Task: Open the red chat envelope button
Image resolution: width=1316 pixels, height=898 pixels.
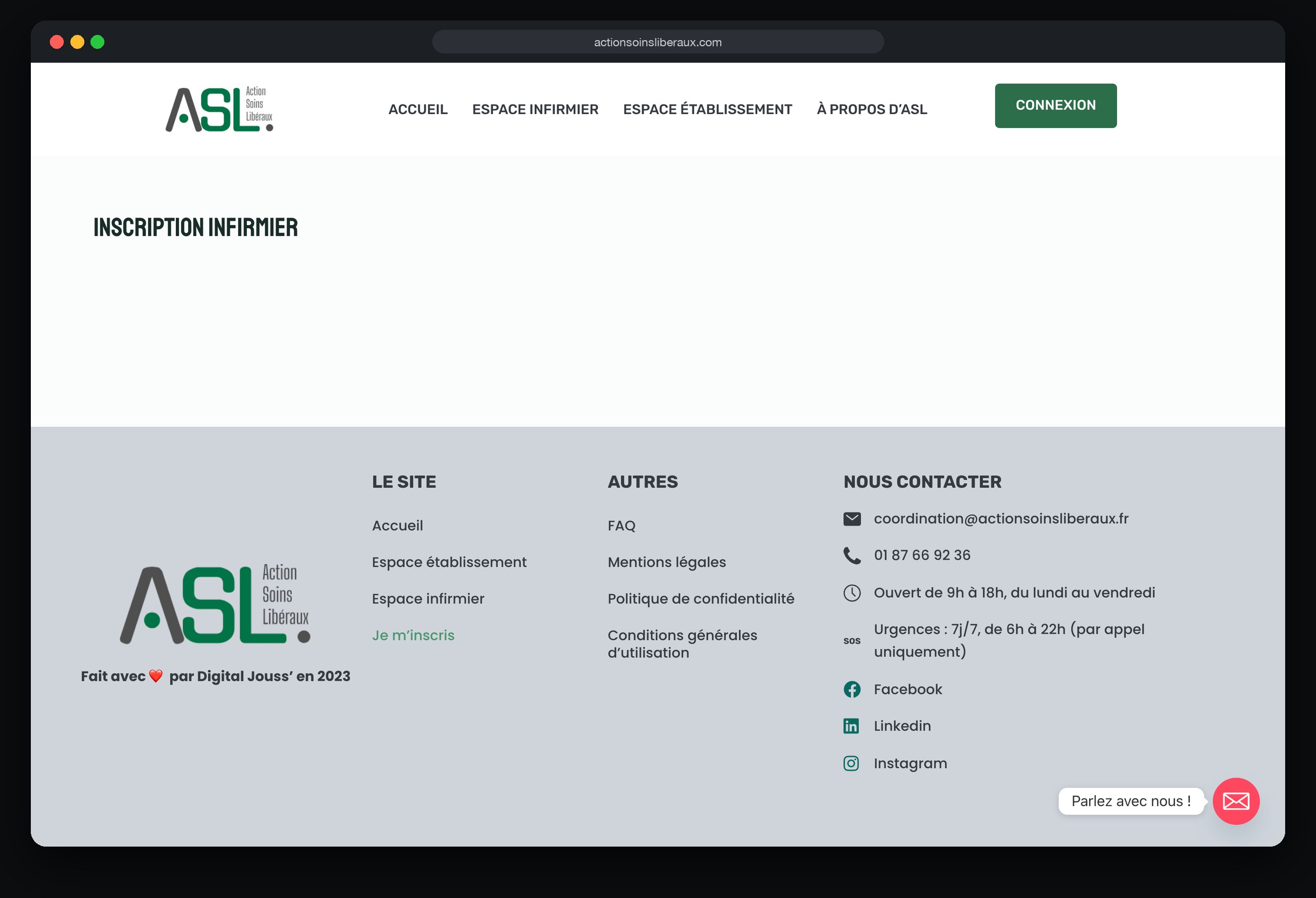Action: (x=1236, y=801)
